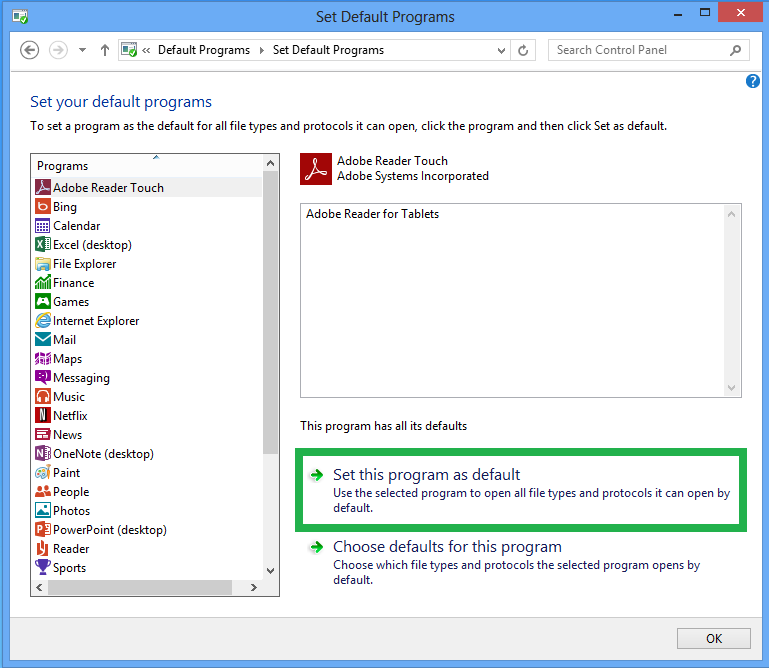The image size is (769, 668).
Task: Click the 'Set your default programs' heading
Action: pyautogui.click(x=121, y=102)
